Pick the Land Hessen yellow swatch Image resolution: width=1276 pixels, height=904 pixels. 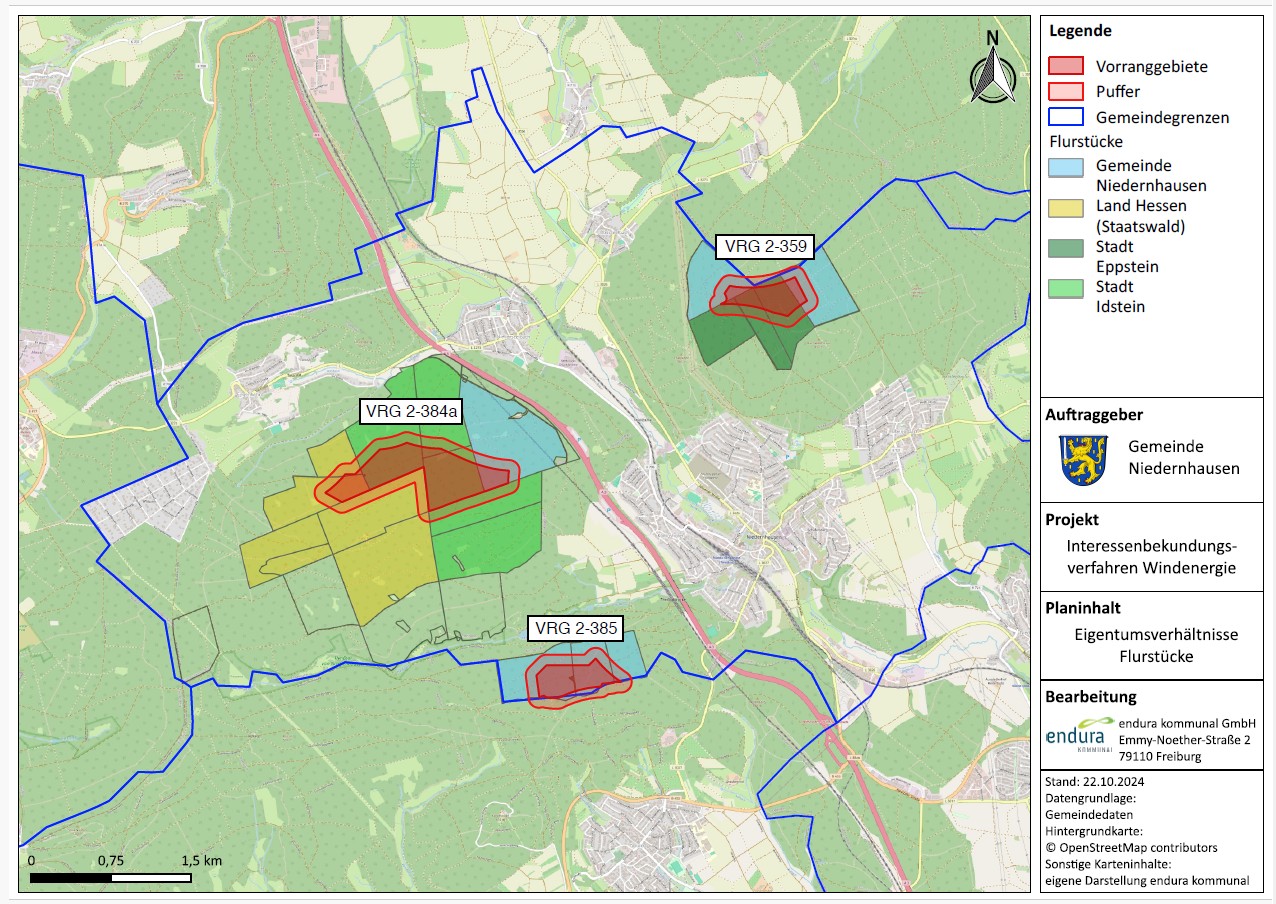[x=1065, y=207]
